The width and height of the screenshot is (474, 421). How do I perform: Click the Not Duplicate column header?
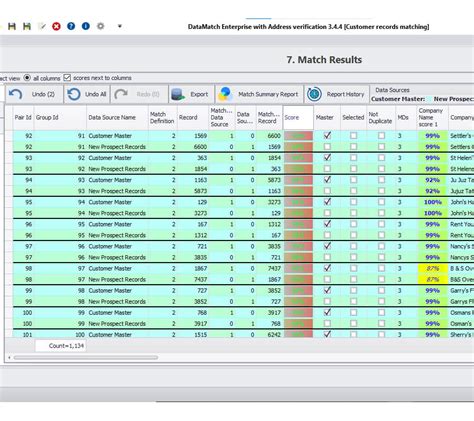click(x=380, y=117)
